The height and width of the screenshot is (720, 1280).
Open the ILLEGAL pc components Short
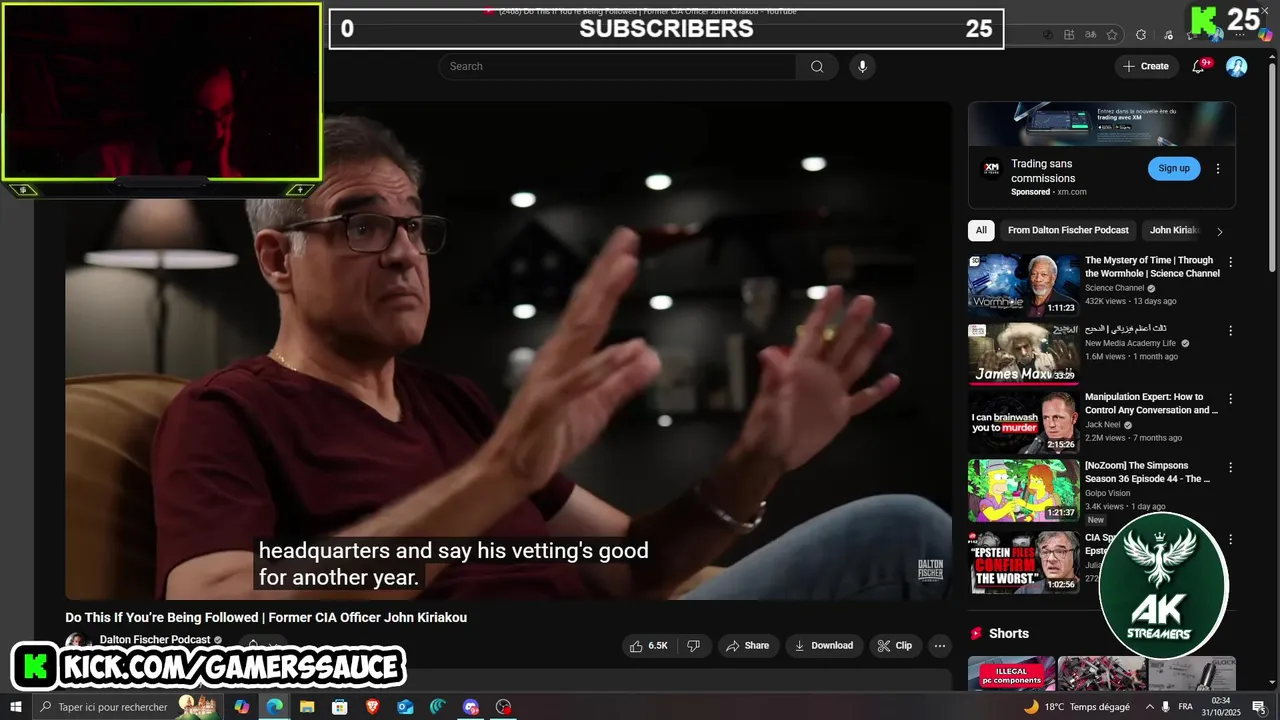point(1011,673)
